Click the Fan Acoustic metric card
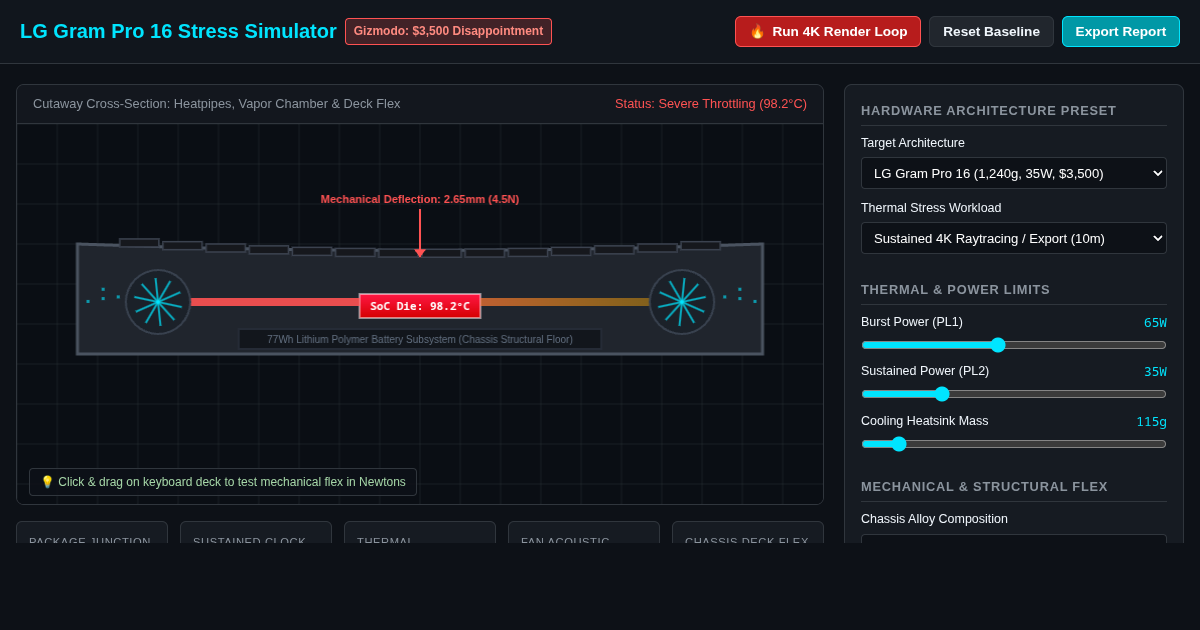Viewport: 1200px width, 630px height. [584, 532]
